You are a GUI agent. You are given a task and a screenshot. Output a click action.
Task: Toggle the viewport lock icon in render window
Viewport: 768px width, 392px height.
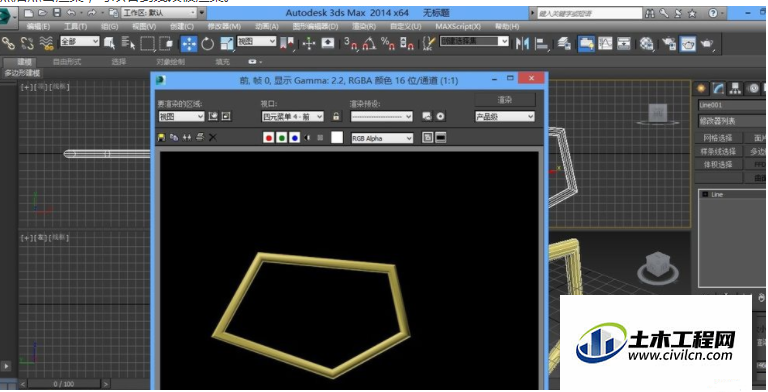coord(336,117)
